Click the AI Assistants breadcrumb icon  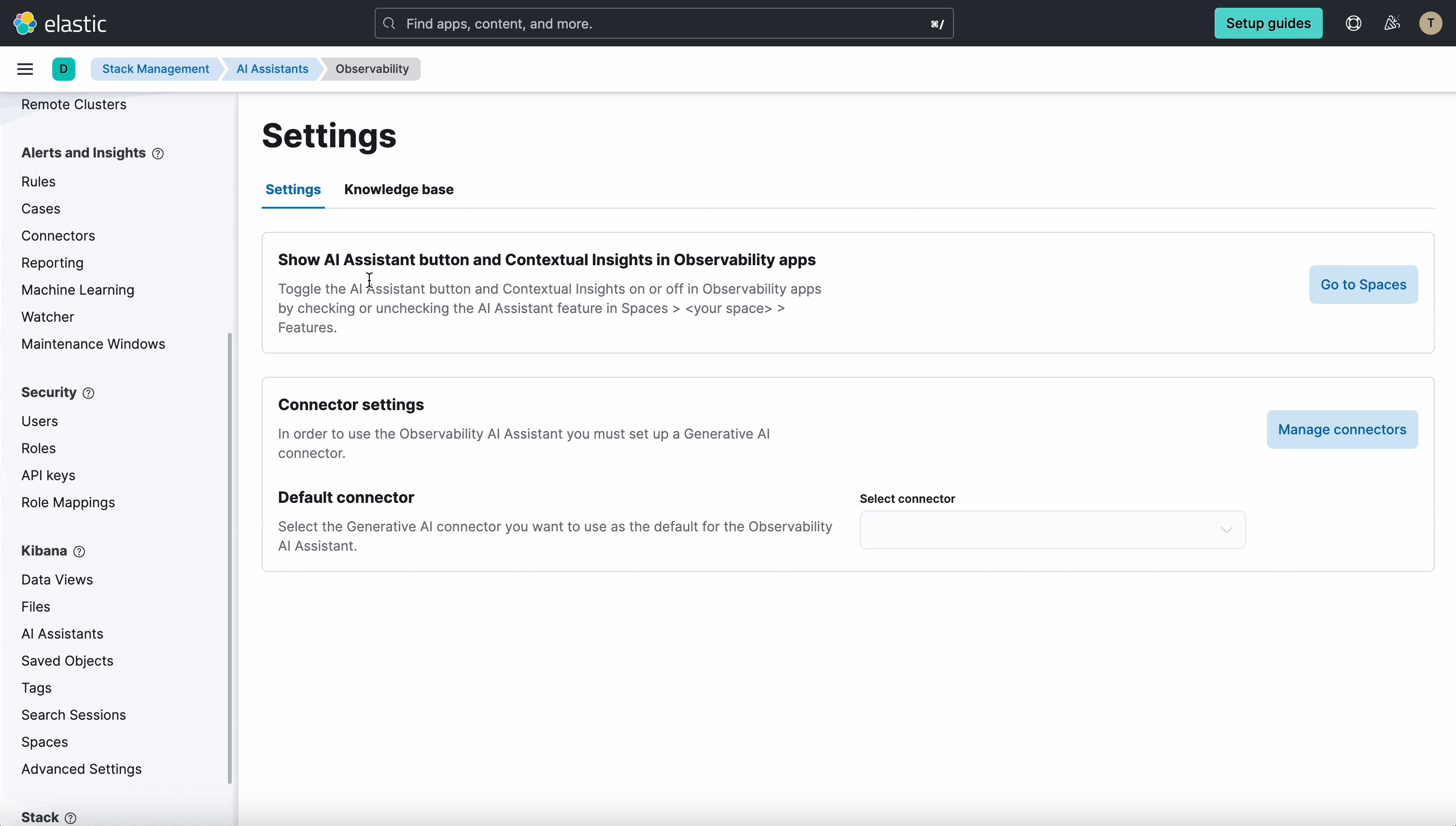(271, 69)
